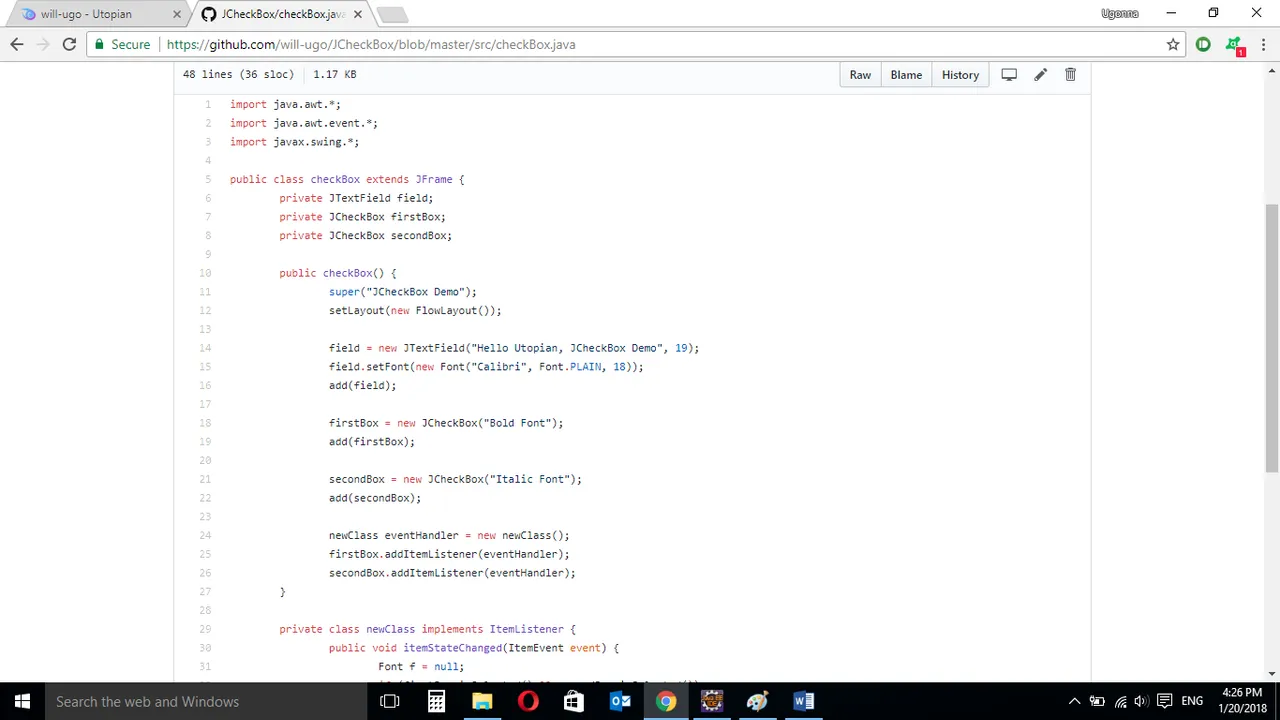Select line number 29
The height and width of the screenshot is (720, 1280).
coord(205,629)
